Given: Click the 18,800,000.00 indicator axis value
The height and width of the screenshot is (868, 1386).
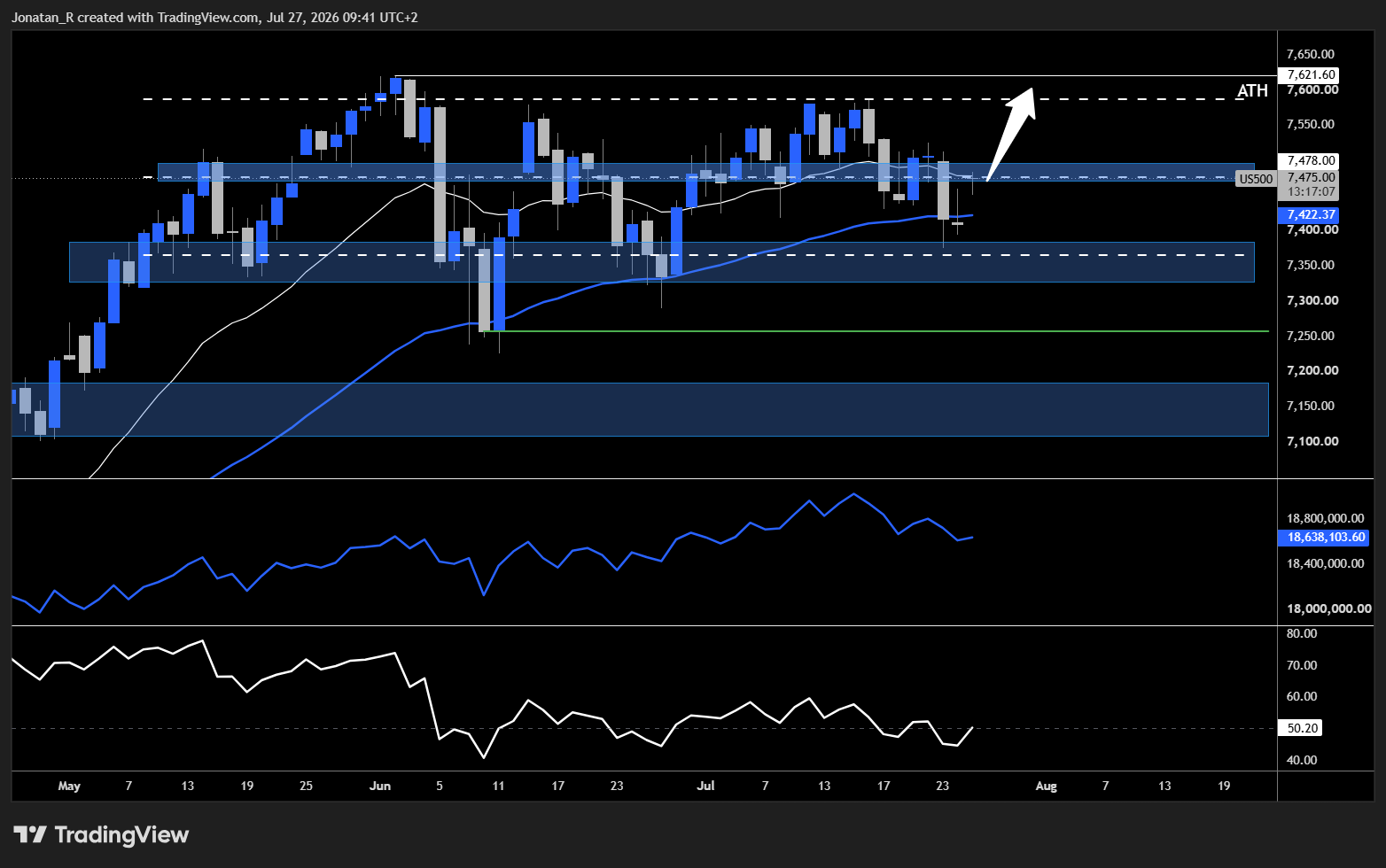Looking at the screenshot, I should tap(1326, 518).
